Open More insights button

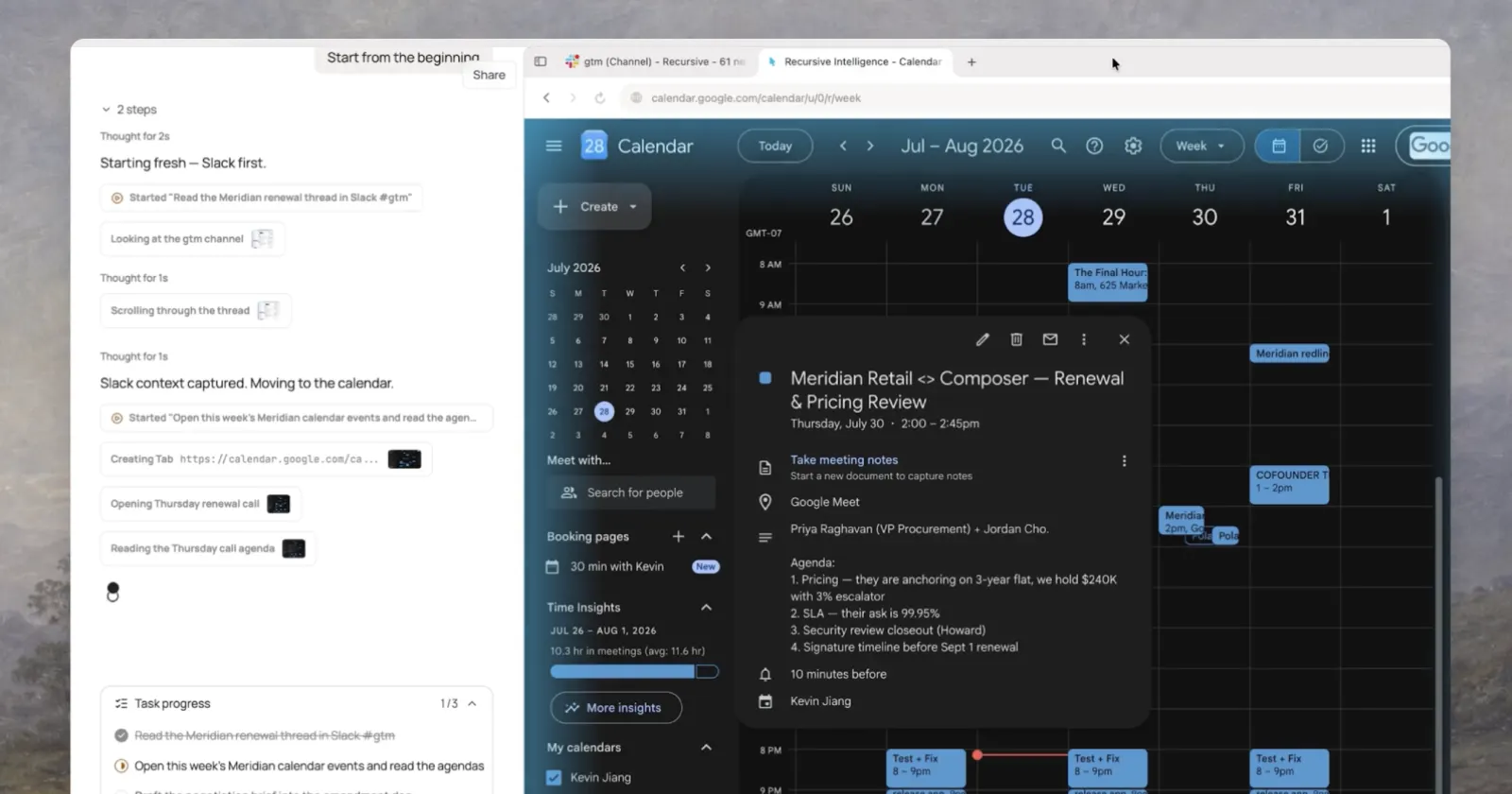(616, 707)
